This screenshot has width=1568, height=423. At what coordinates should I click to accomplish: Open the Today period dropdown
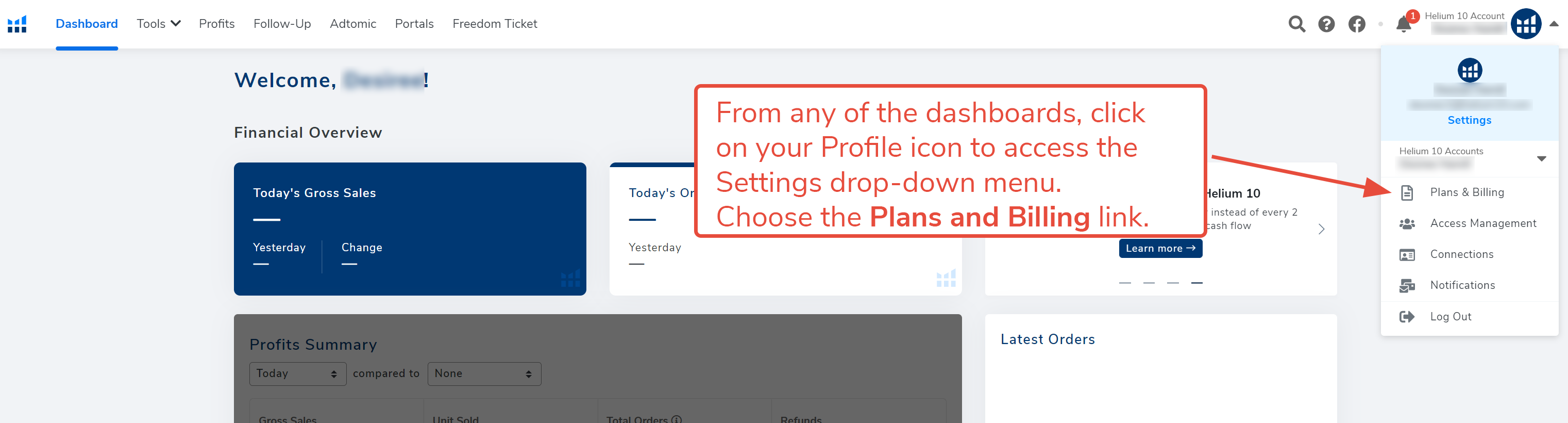(298, 373)
